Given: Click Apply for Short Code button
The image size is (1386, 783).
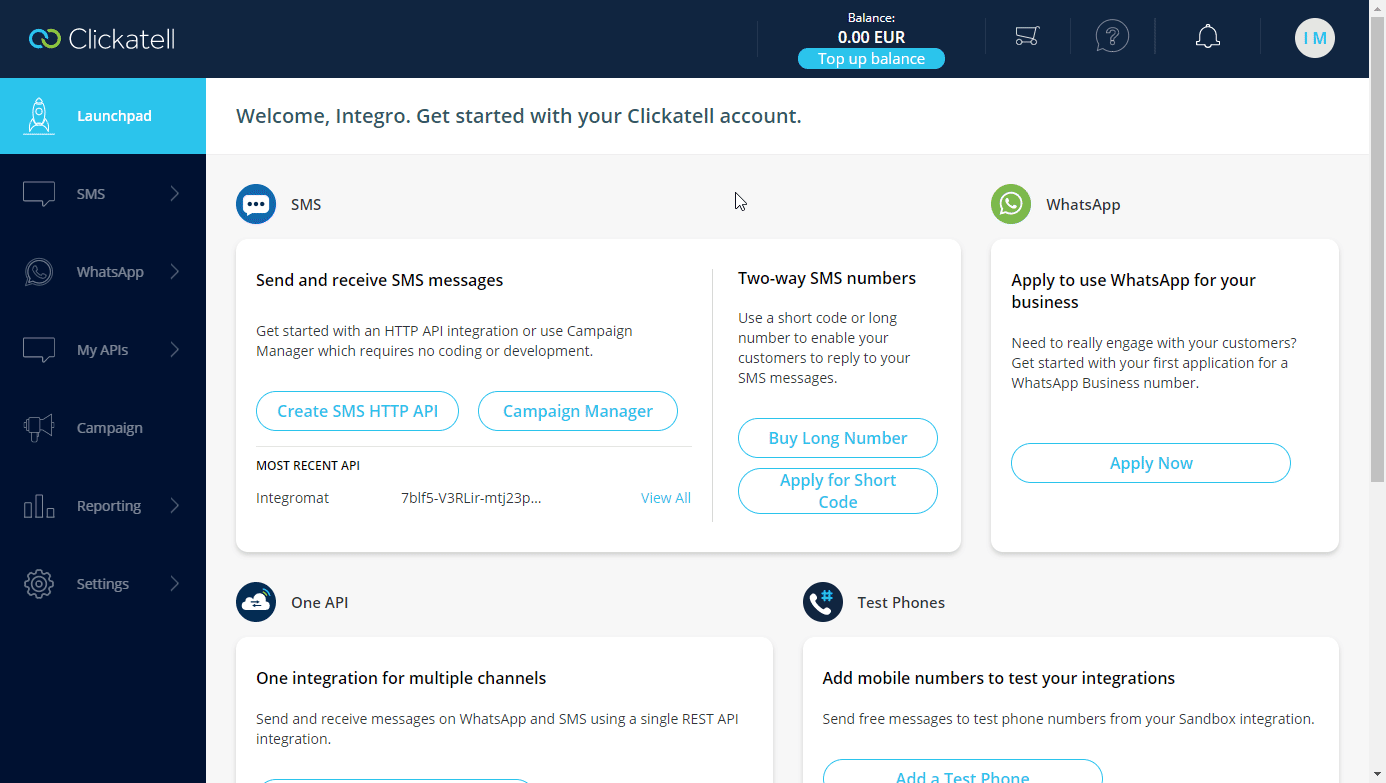Looking at the screenshot, I should click(x=838, y=491).
